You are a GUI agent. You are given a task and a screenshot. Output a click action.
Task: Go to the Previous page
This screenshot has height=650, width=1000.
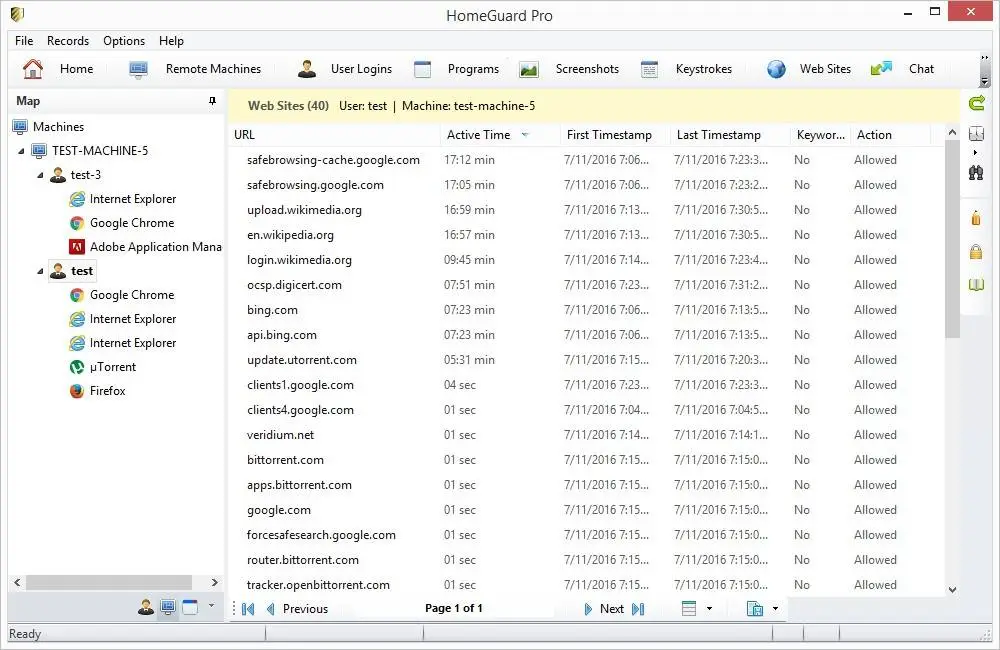297,609
